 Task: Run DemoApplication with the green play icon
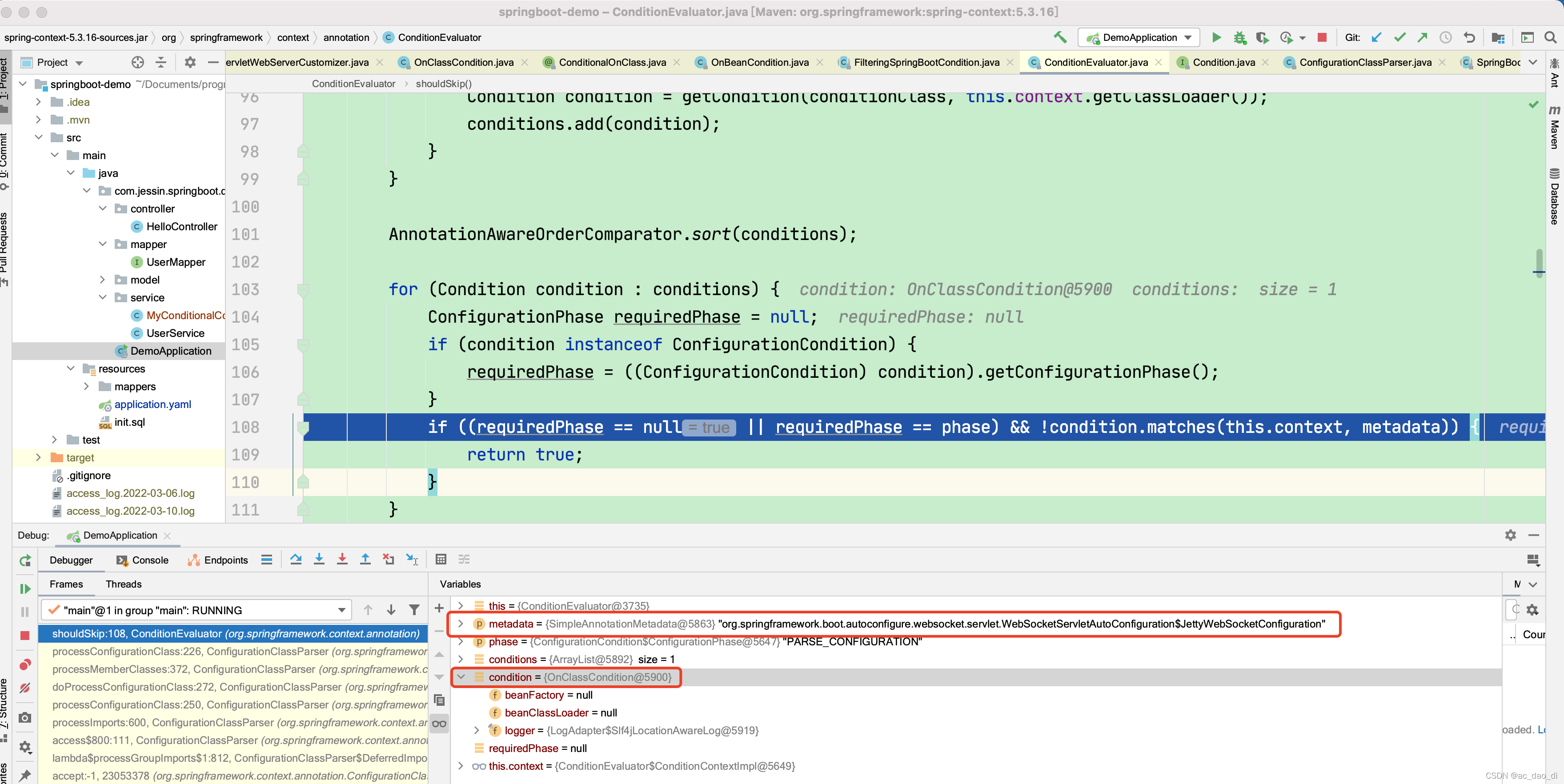click(x=1216, y=38)
